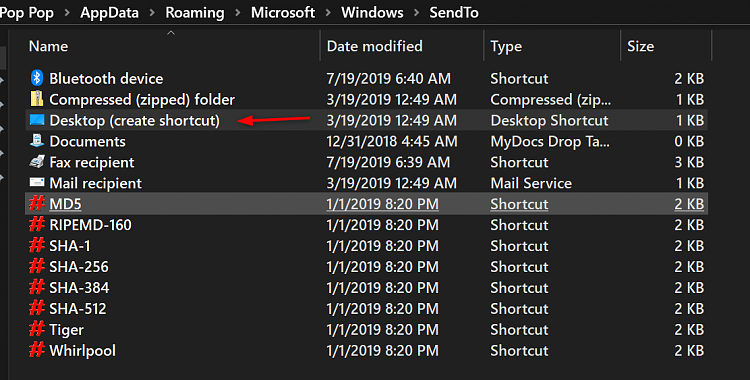Select the Desktop (create shortcut) icon
This screenshot has width=750, height=380.
point(37,120)
